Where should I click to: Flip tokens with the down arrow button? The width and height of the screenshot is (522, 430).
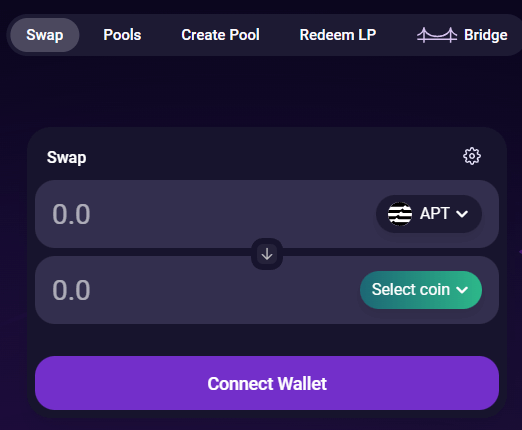point(267,254)
